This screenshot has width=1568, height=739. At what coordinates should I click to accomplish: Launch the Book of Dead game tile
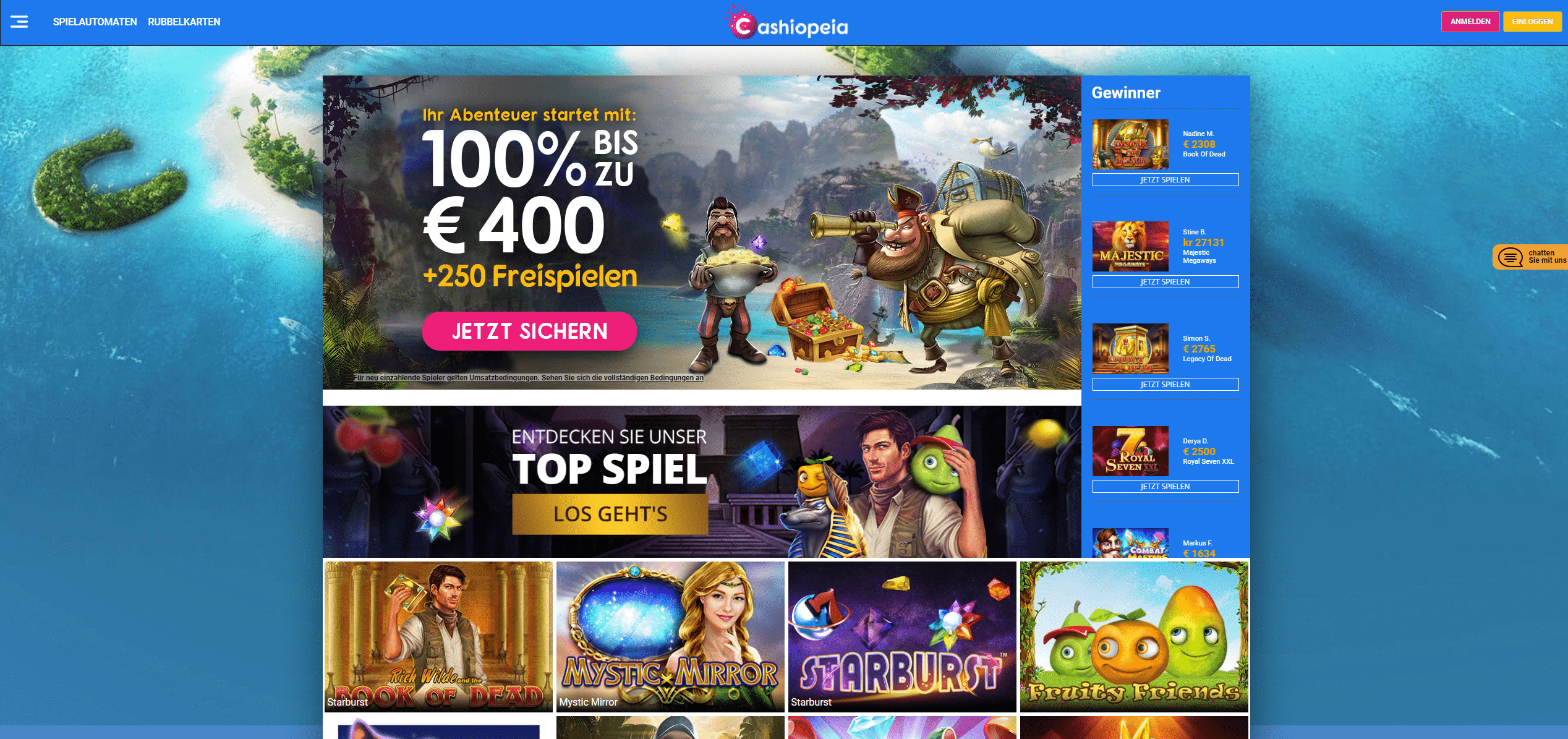coord(438,636)
